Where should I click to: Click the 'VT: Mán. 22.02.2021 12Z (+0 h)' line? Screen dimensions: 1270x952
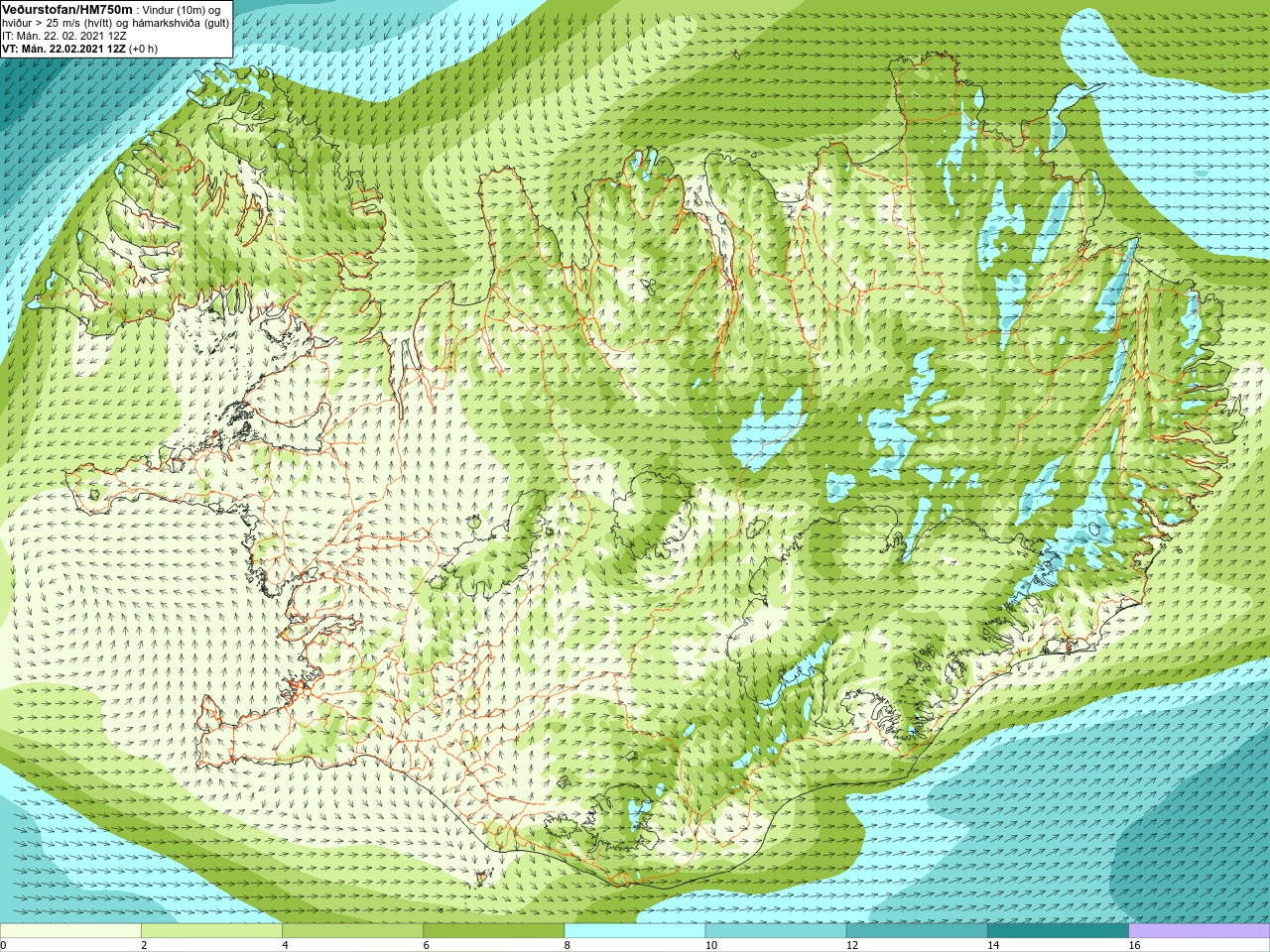(80, 48)
